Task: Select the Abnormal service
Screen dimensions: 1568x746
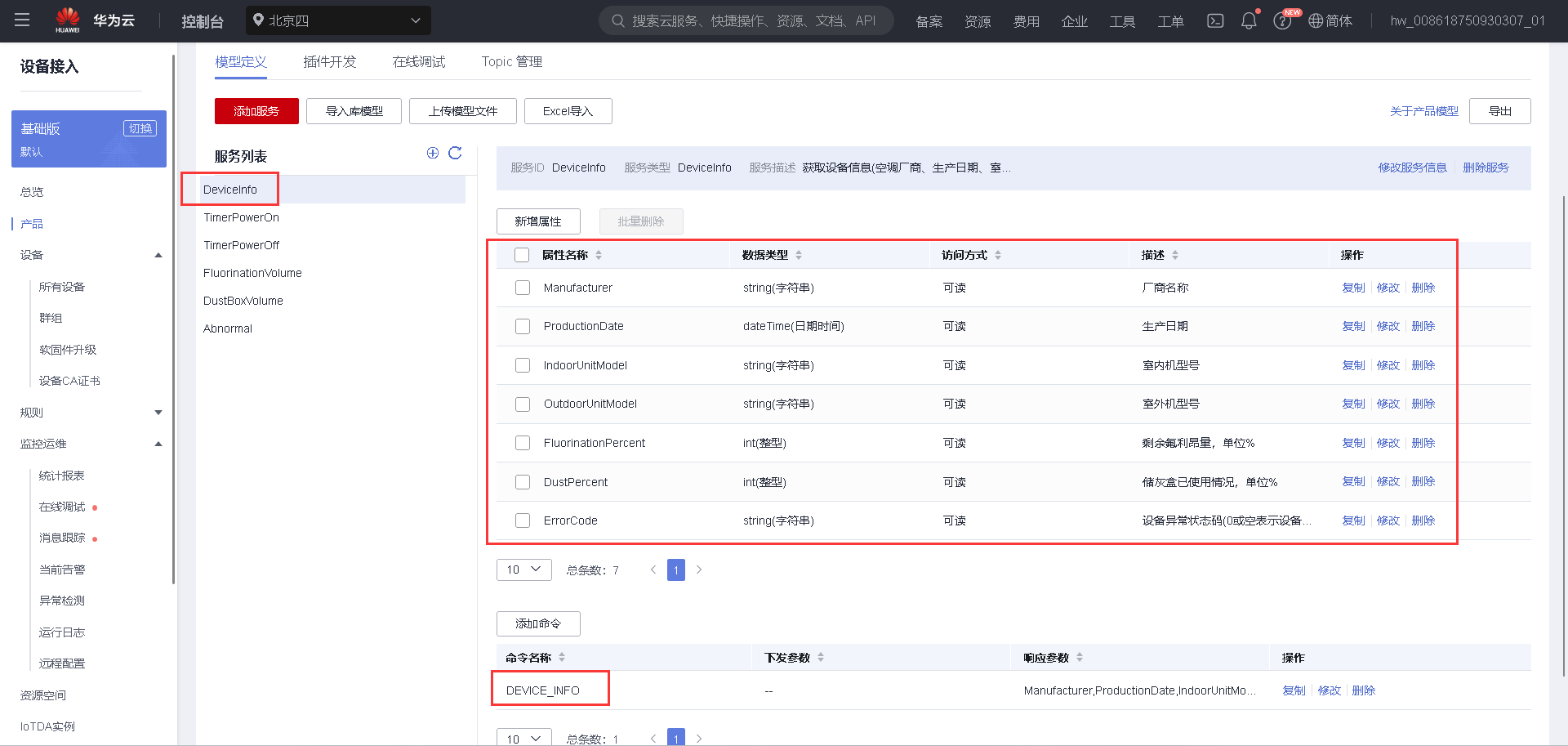Action: click(228, 328)
